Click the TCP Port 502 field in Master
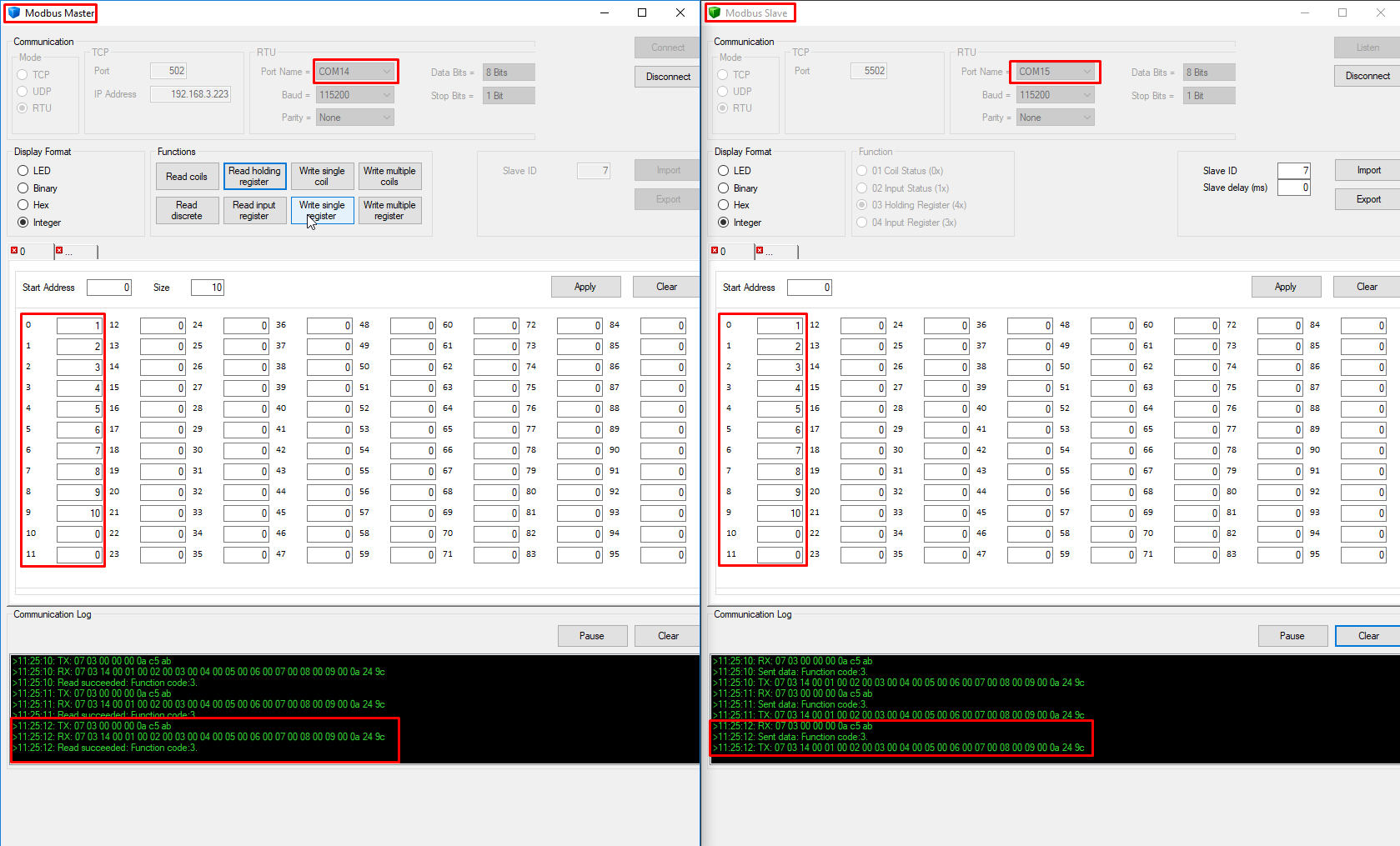This screenshot has height=846, width=1400. tap(168, 71)
